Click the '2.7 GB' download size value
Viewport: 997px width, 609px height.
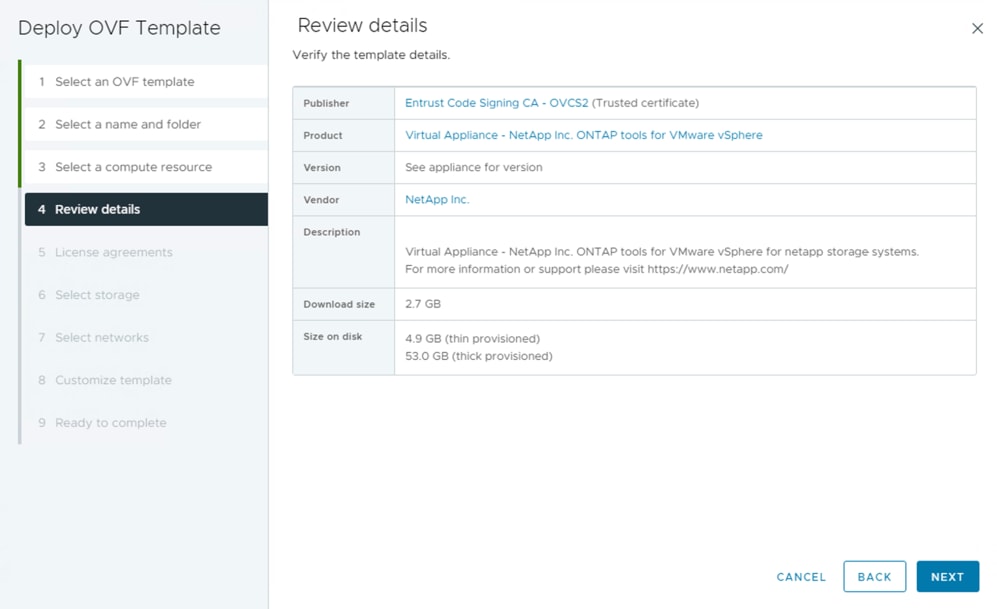click(423, 304)
